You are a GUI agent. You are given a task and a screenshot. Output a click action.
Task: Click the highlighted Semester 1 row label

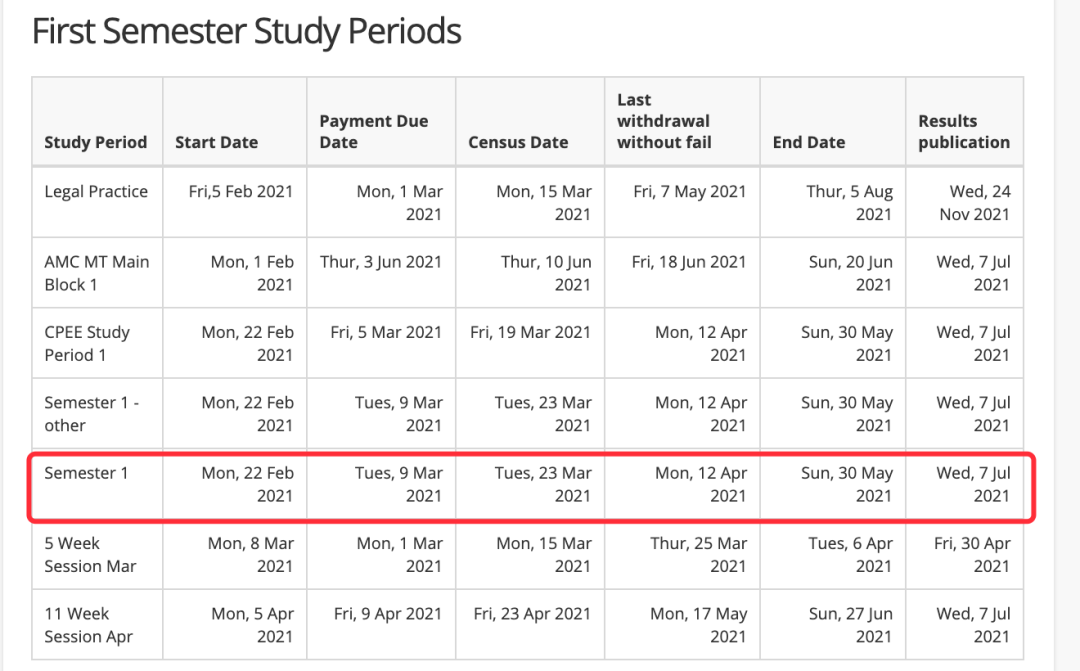(86, 473)
